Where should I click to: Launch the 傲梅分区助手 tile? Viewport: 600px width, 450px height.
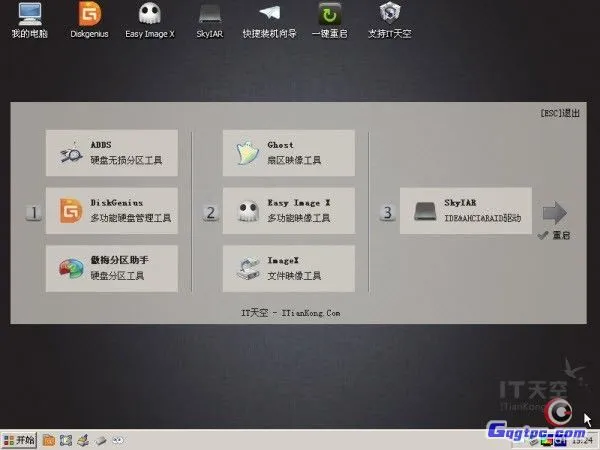[x=112, y=268]
